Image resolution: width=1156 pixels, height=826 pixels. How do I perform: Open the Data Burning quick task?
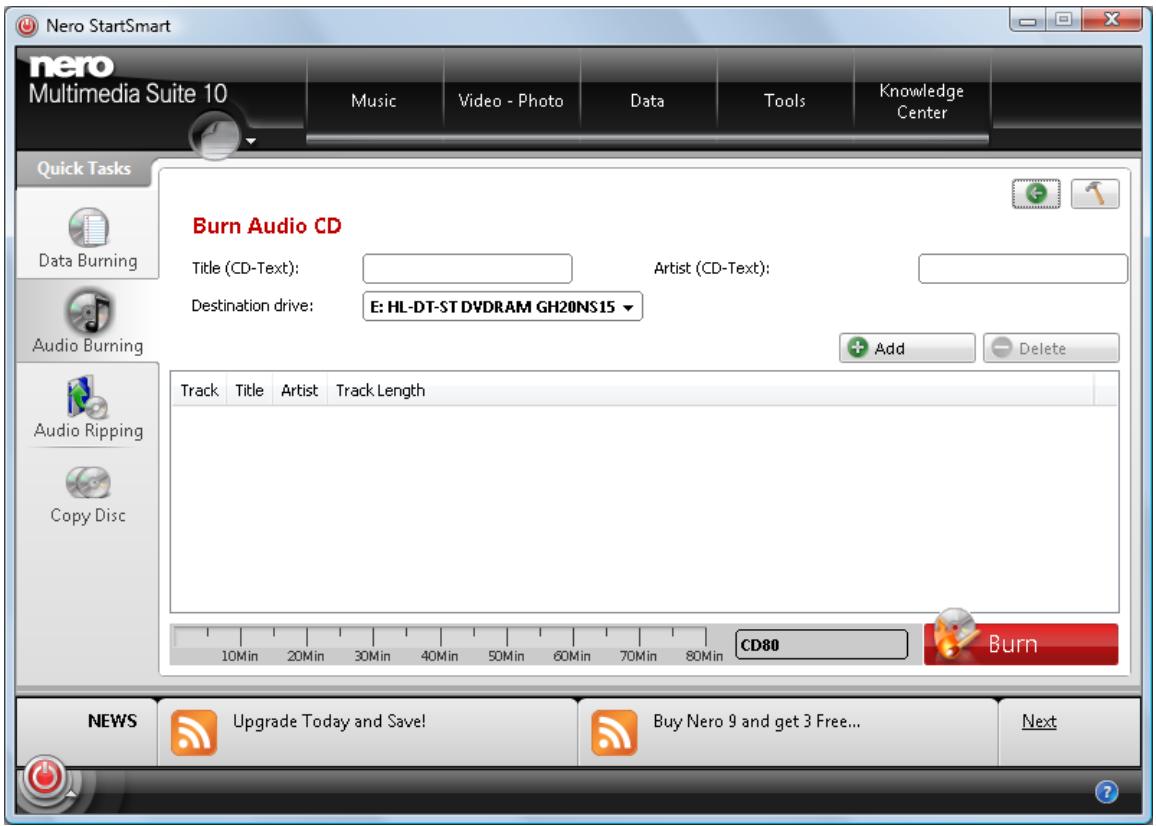click(88, 237)
